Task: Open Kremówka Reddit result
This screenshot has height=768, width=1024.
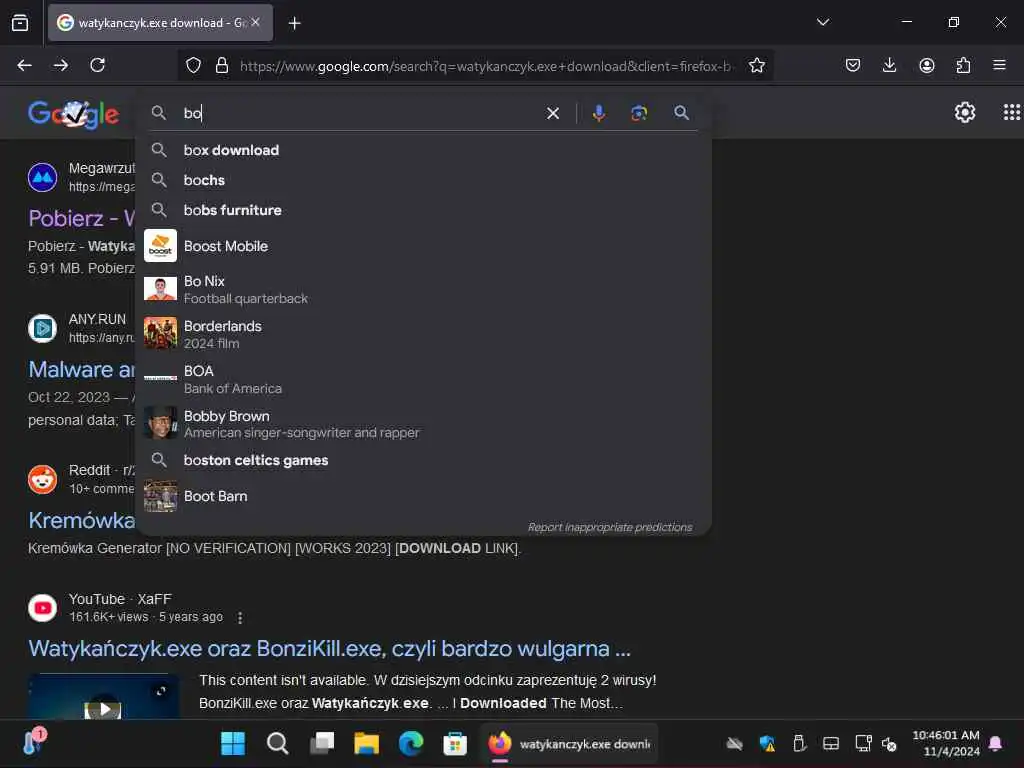Action: (x=81, y=520)
